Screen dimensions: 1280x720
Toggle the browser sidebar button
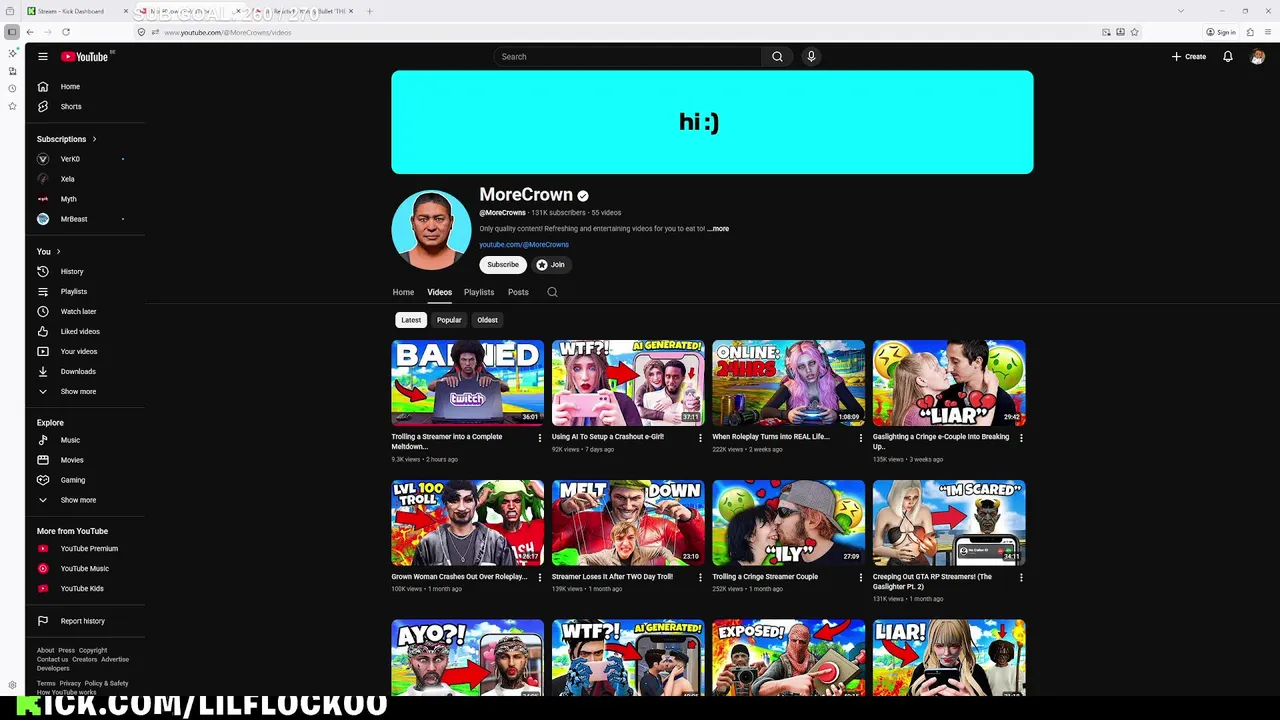tap(11, 32)
